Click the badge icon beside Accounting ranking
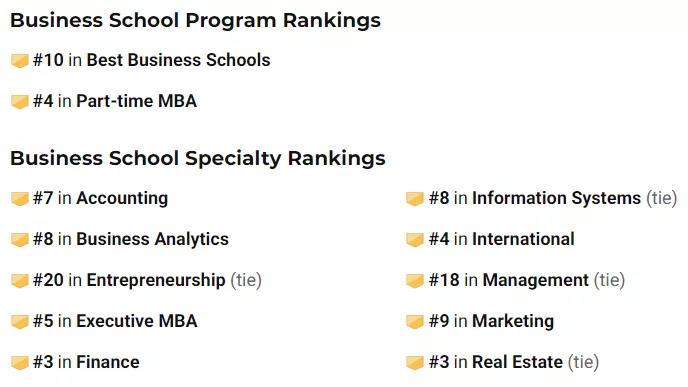This screenshot has height=387, width=688. [x=20, y=199]
